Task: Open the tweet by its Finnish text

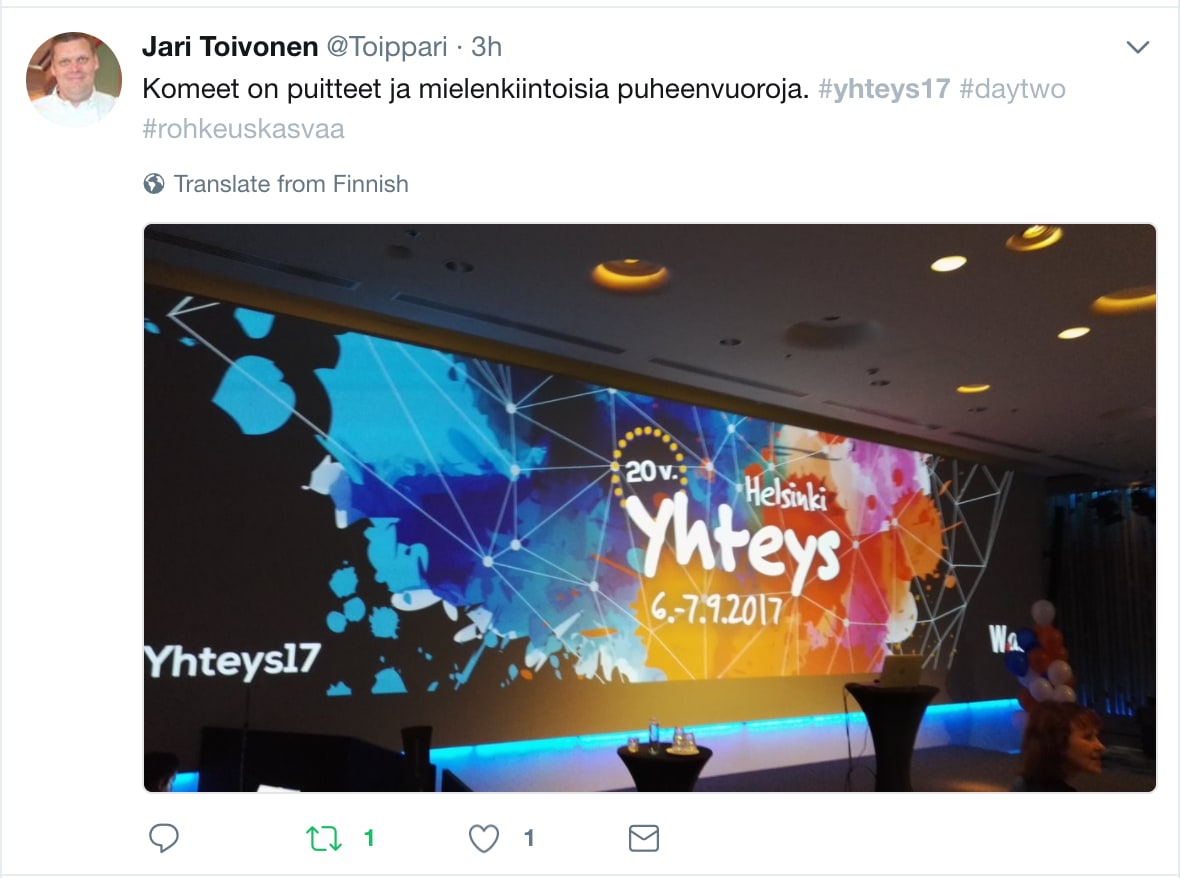Action: tap(476, 89)
